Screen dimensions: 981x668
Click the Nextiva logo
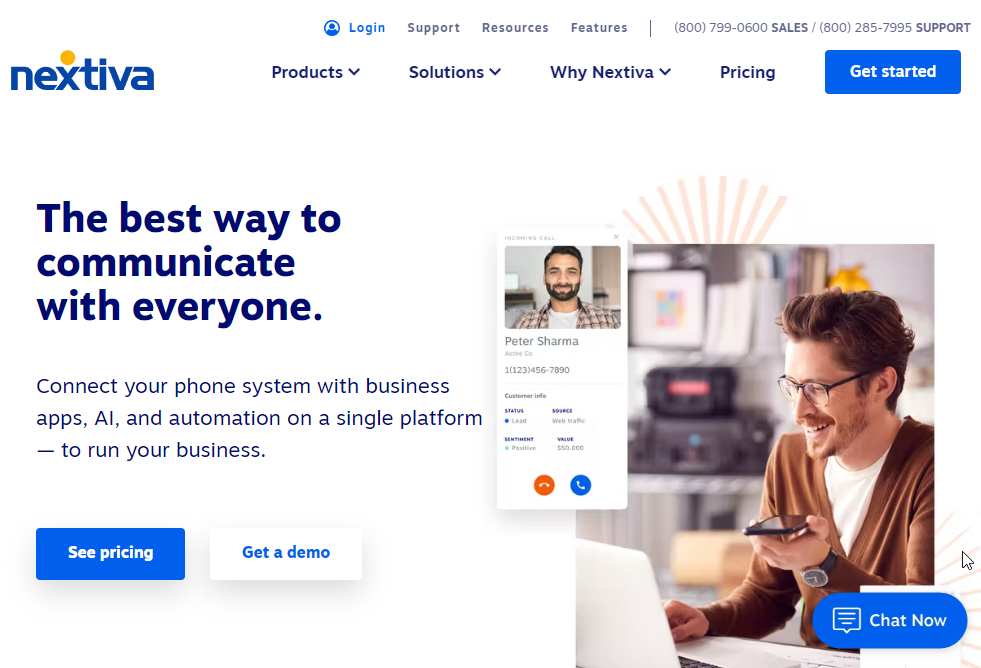coord(82,71)
